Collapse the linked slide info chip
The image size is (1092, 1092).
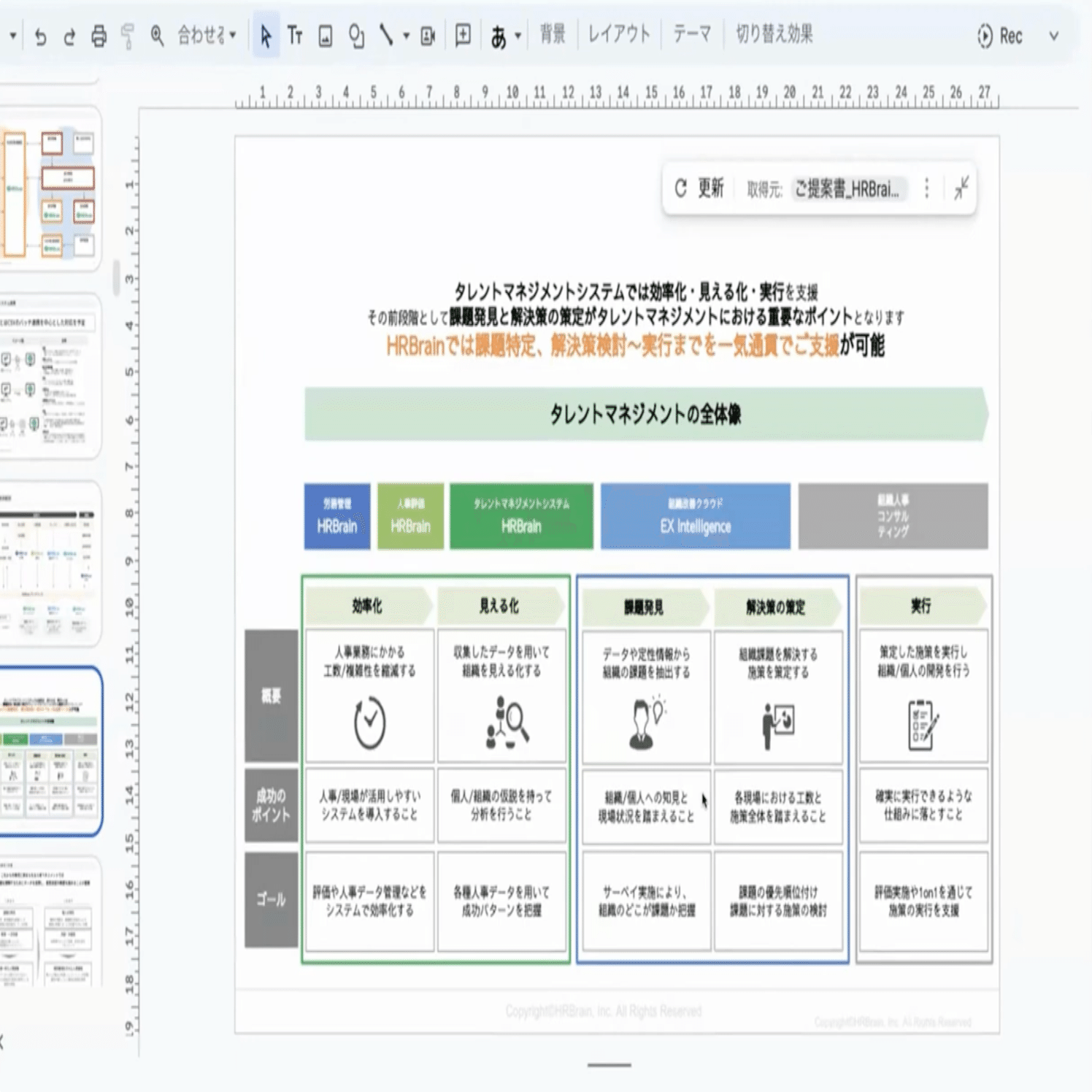(962, 188)
